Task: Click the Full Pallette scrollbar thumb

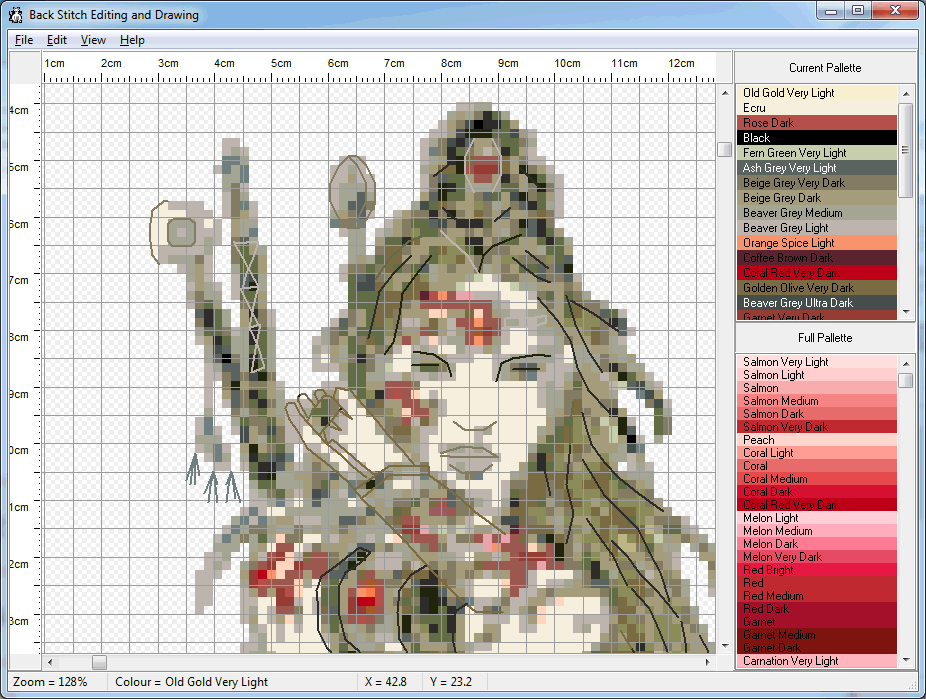Action: tap(905, 380)
